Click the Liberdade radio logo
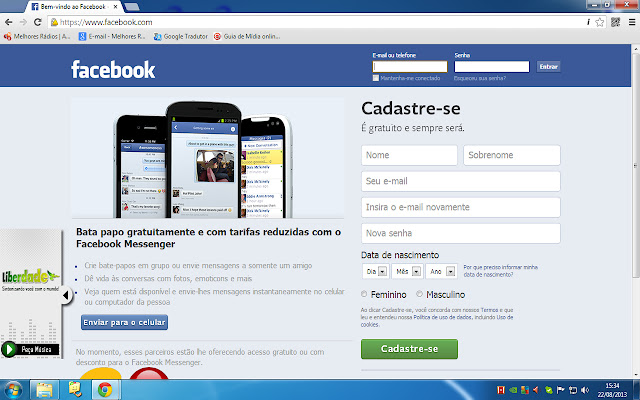Viewport: 640px width, 400px height. click(x=31, y=276)
